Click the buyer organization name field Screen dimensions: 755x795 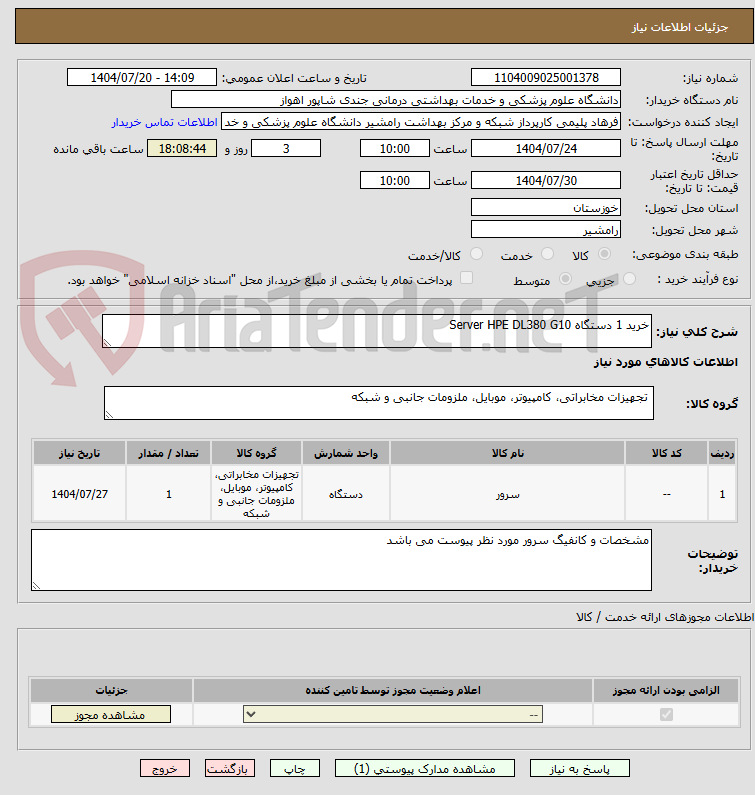(396, 100)
